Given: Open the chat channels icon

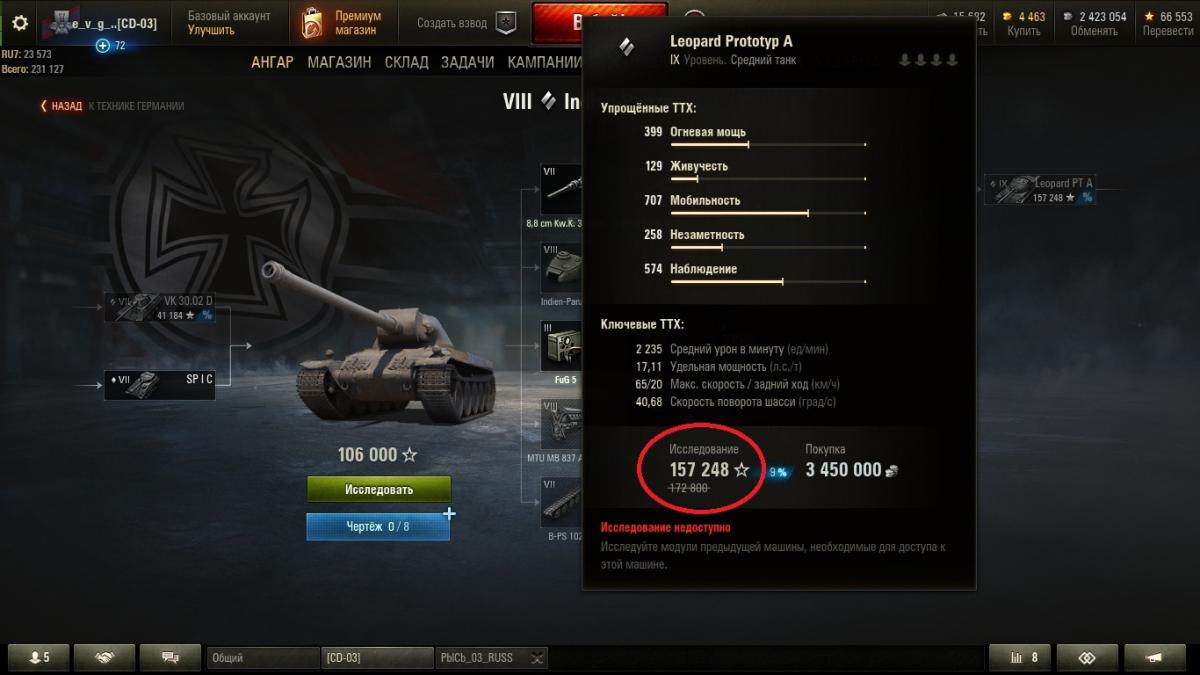Looking at the screenshot, I should point(170,657).
